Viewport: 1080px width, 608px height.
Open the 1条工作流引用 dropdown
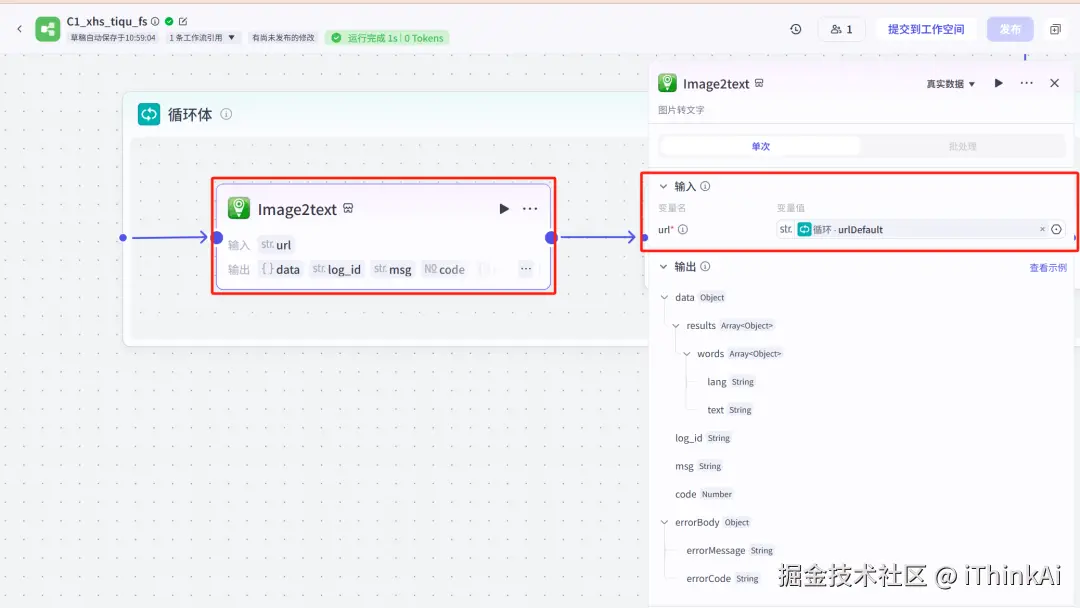point(200,37)
